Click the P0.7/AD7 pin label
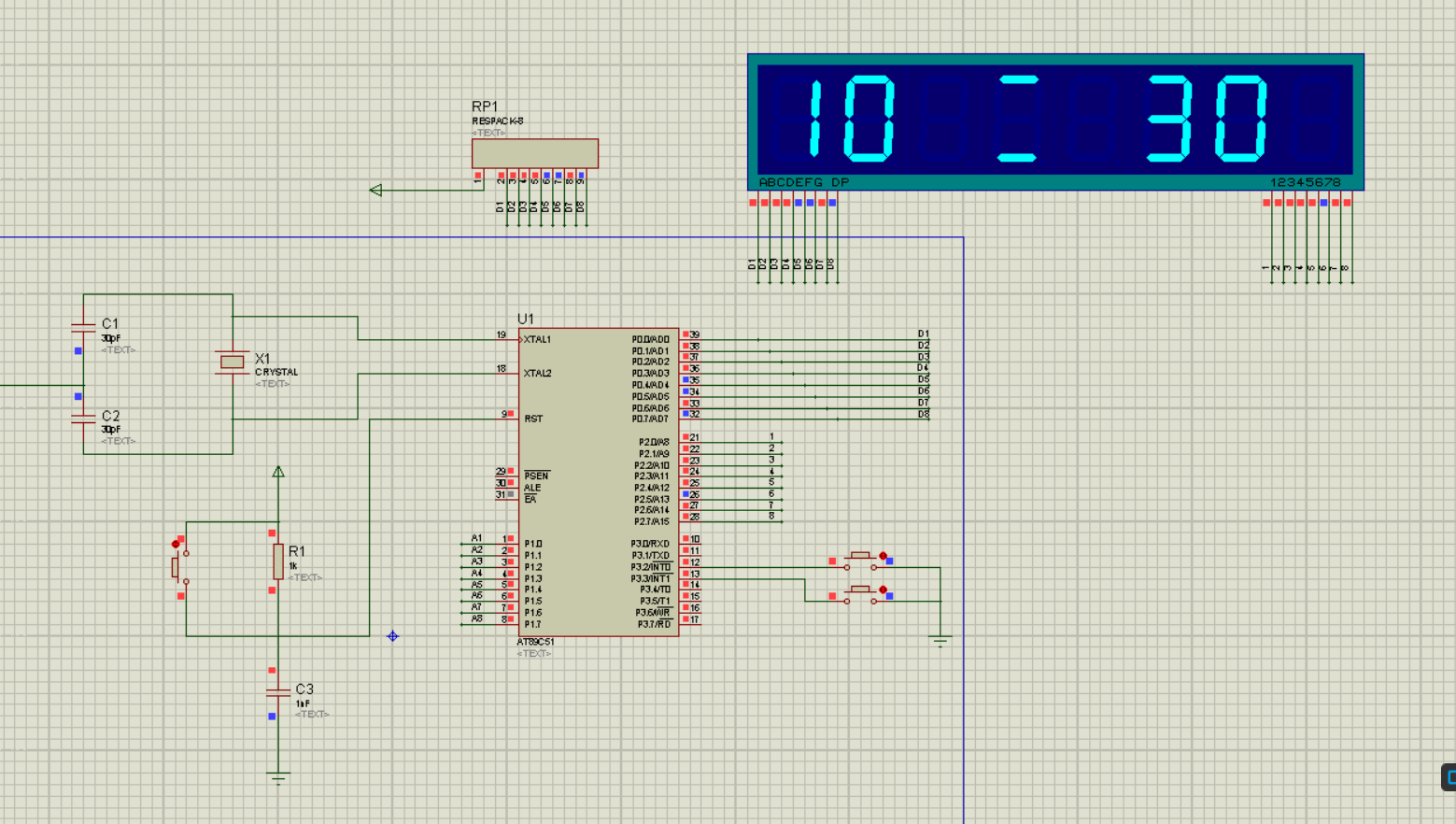This screenshot has width=1456, height=824. coord(650,419)
